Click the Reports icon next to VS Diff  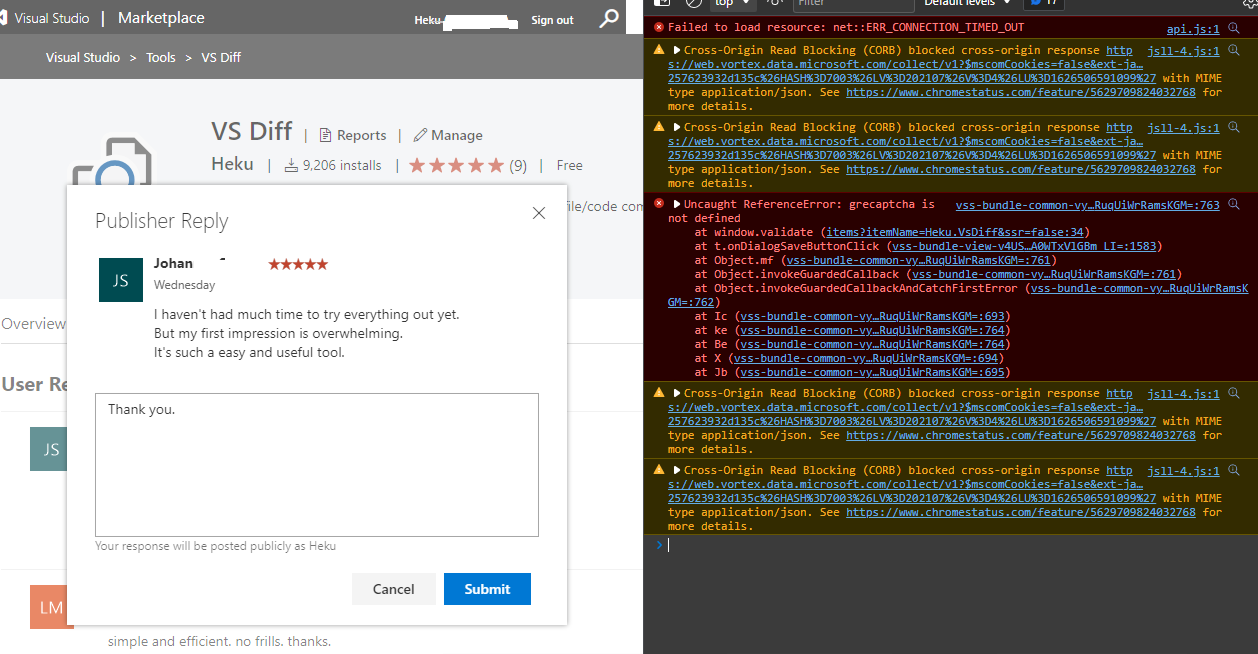pos(325,134)
